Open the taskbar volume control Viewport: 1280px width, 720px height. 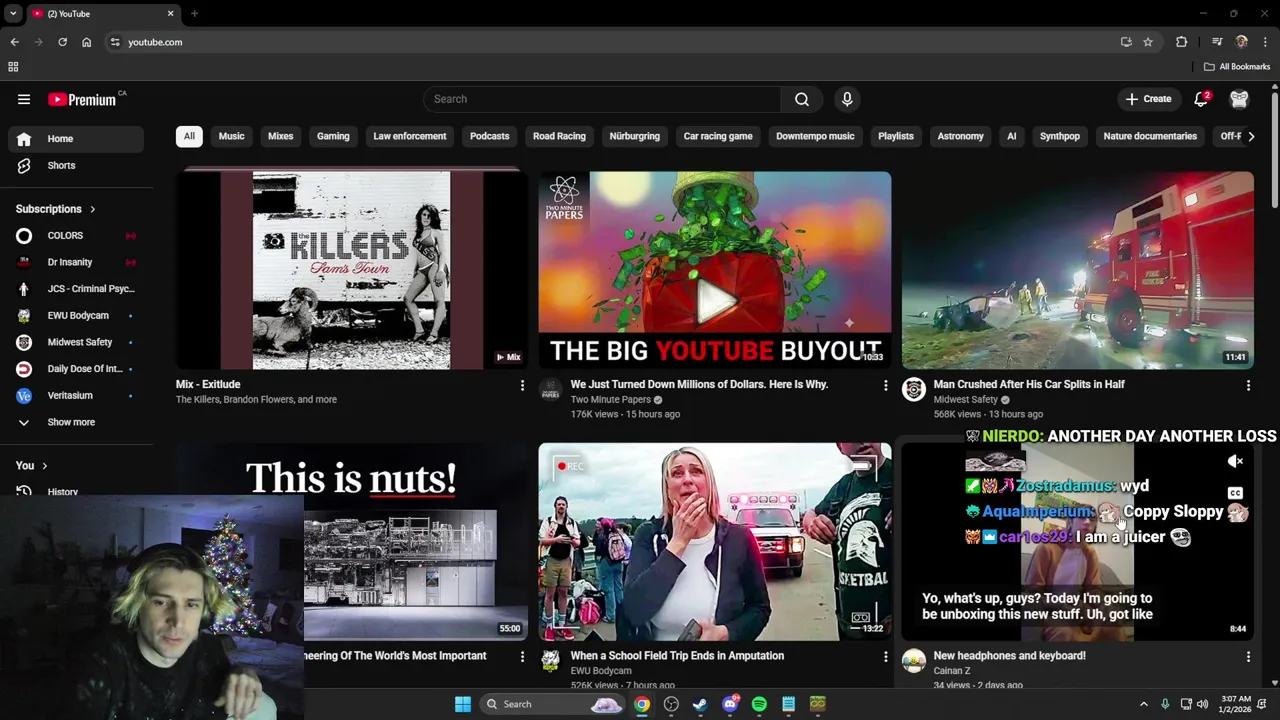click(1203, 704)
